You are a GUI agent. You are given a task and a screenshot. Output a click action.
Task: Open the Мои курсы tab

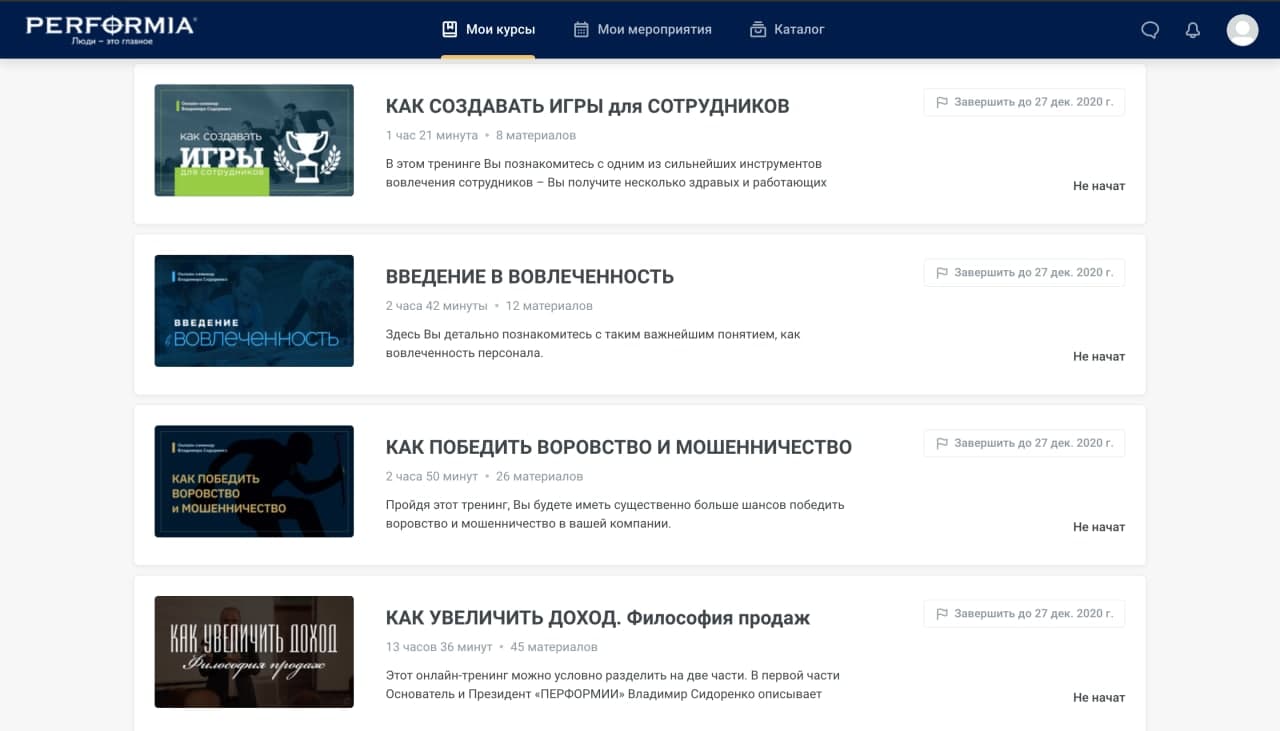pos(488,29)
